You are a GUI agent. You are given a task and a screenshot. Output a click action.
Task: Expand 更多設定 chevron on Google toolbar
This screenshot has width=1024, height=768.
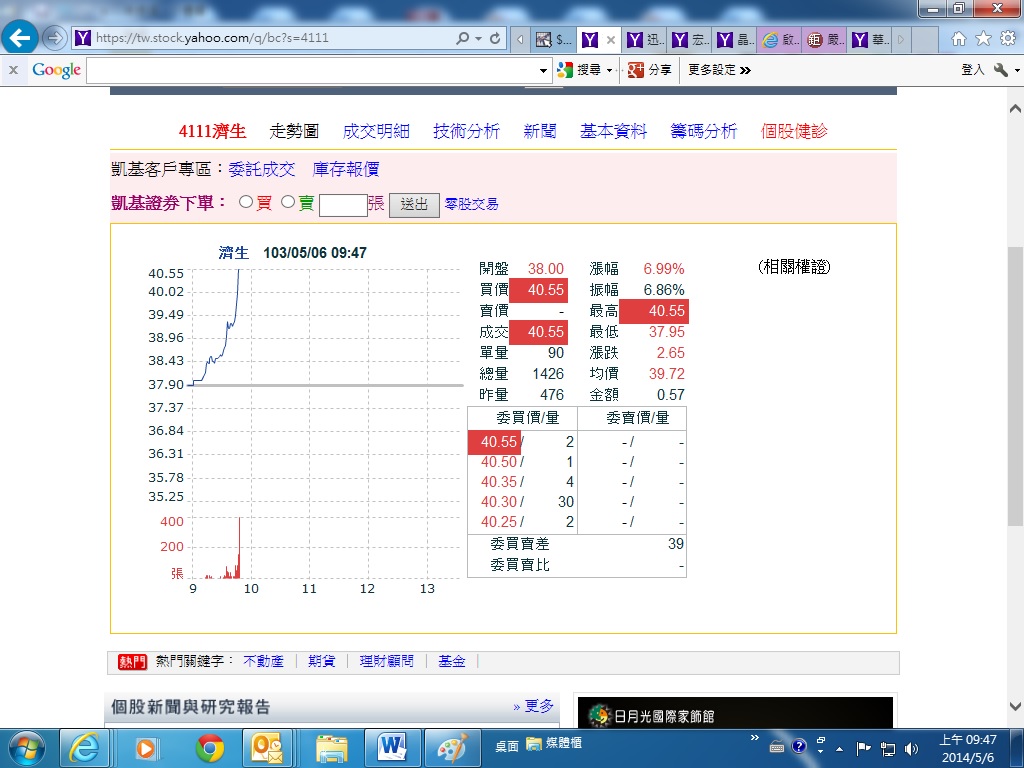click(745, 70)
